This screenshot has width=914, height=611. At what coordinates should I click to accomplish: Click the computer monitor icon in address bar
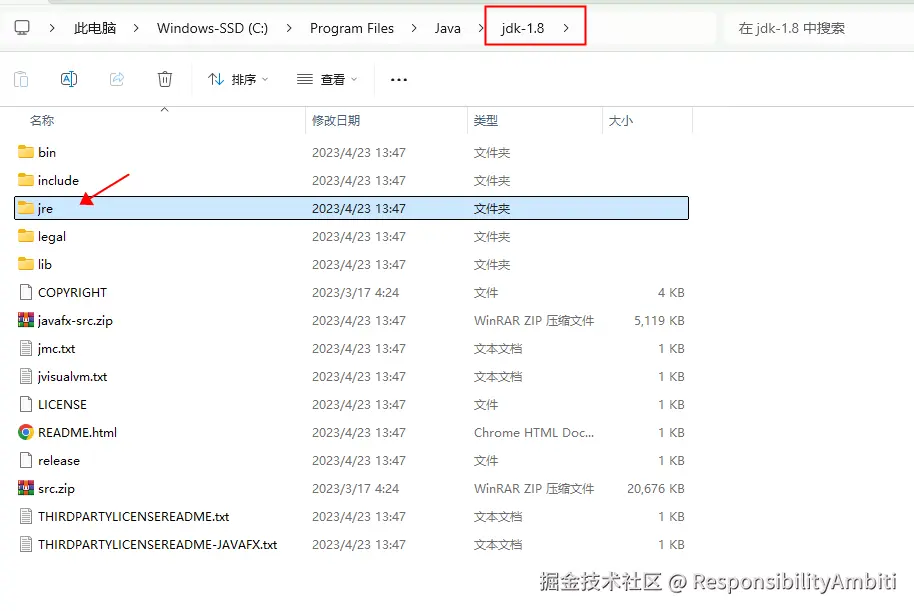click(22, 27)
